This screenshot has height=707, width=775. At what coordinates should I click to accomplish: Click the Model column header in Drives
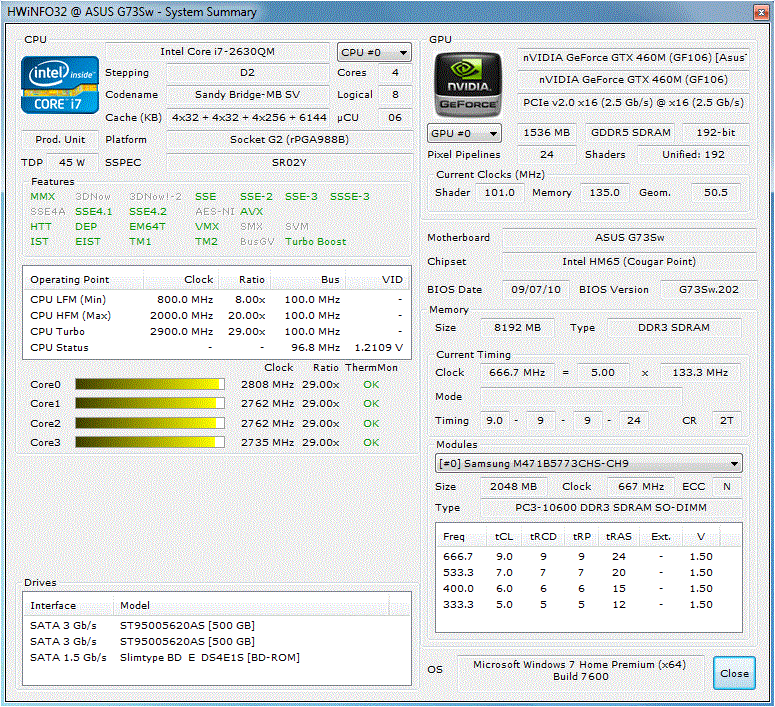[251, 605]
